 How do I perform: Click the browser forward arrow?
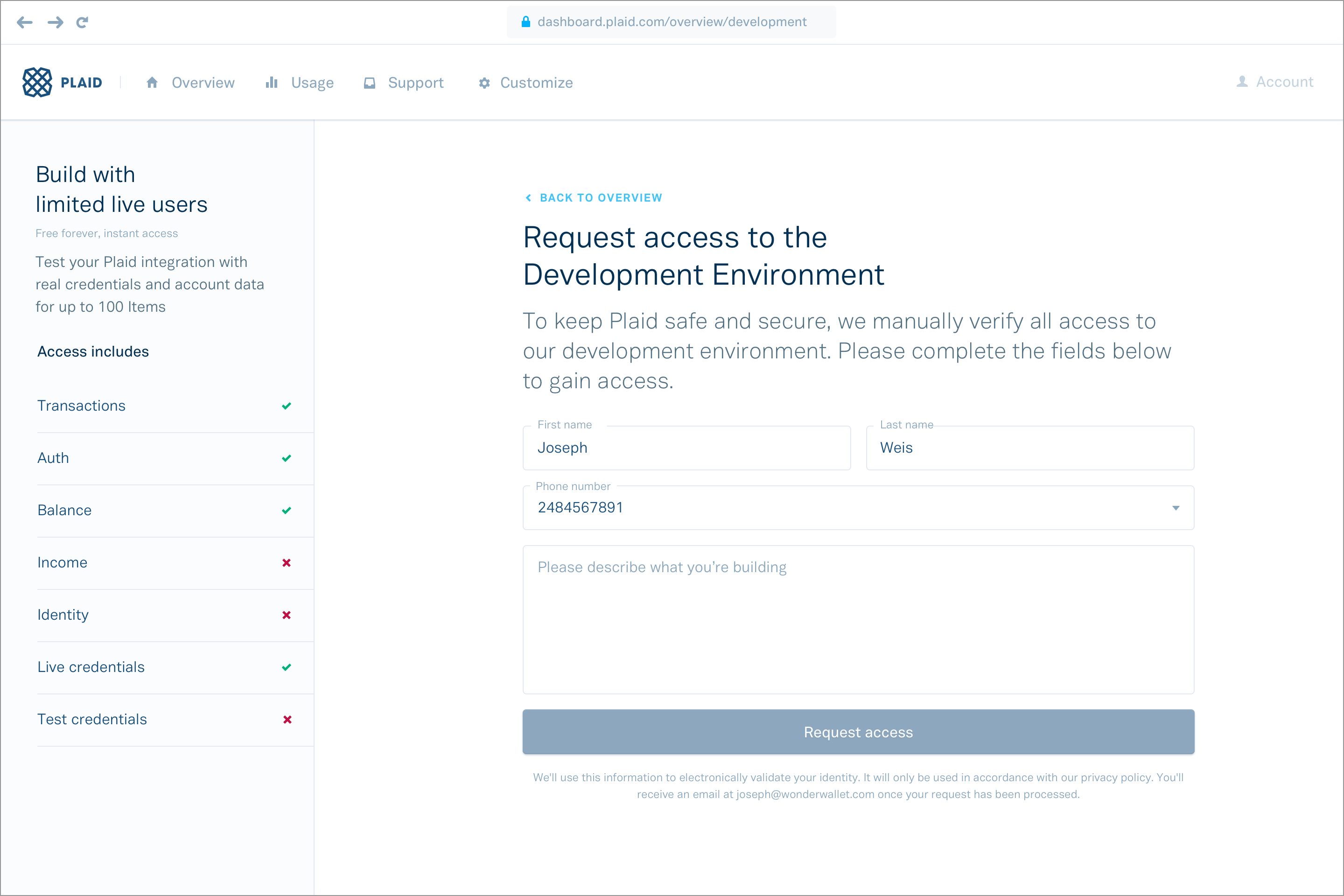(56, 22)
